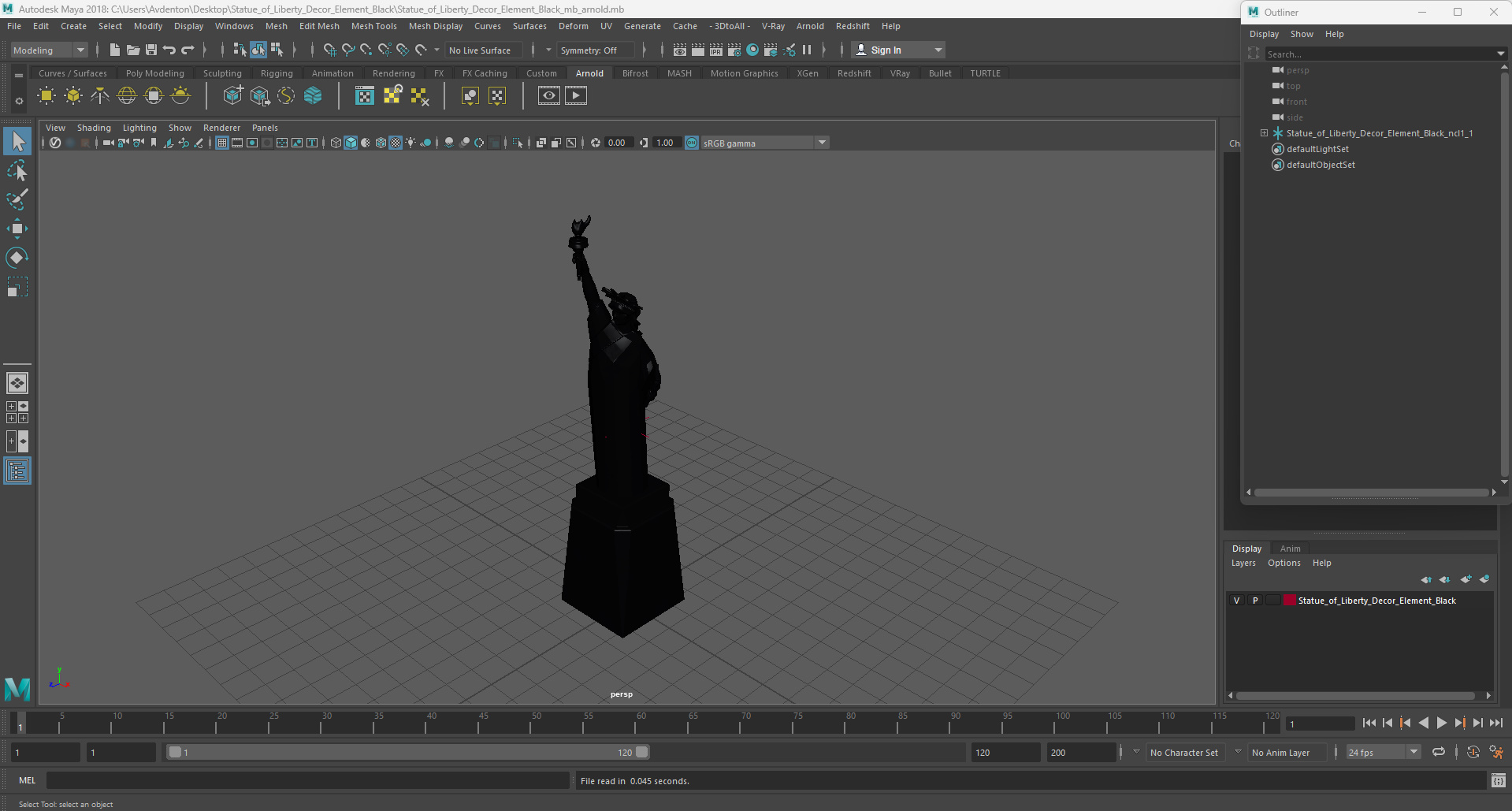
Task: Toggle the color management ON button
Action: coord(692,143)
